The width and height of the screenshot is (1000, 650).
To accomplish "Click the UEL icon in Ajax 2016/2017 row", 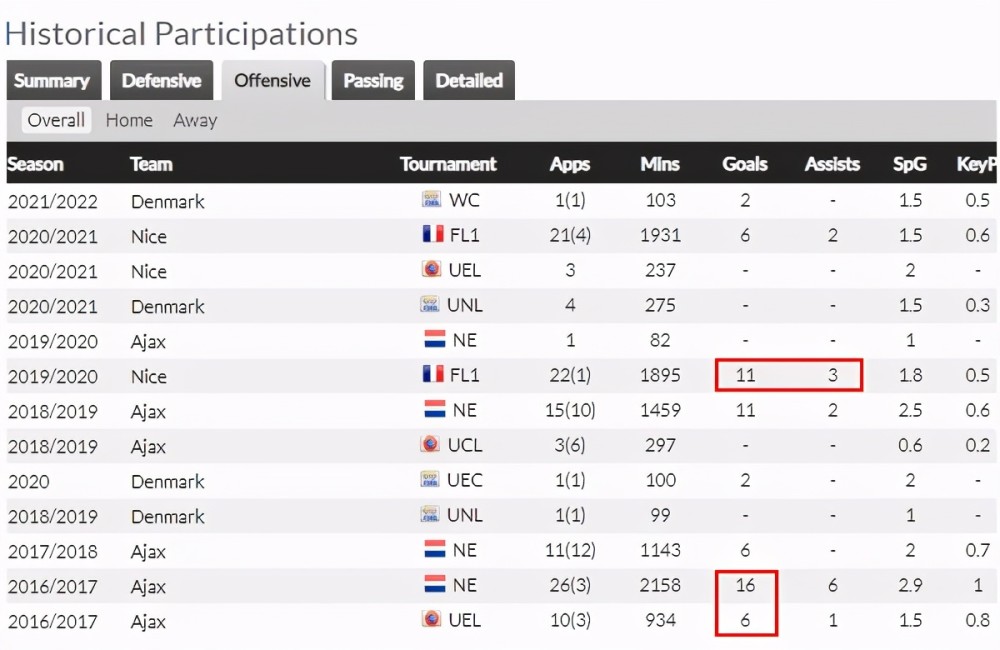I will [432, 619].
